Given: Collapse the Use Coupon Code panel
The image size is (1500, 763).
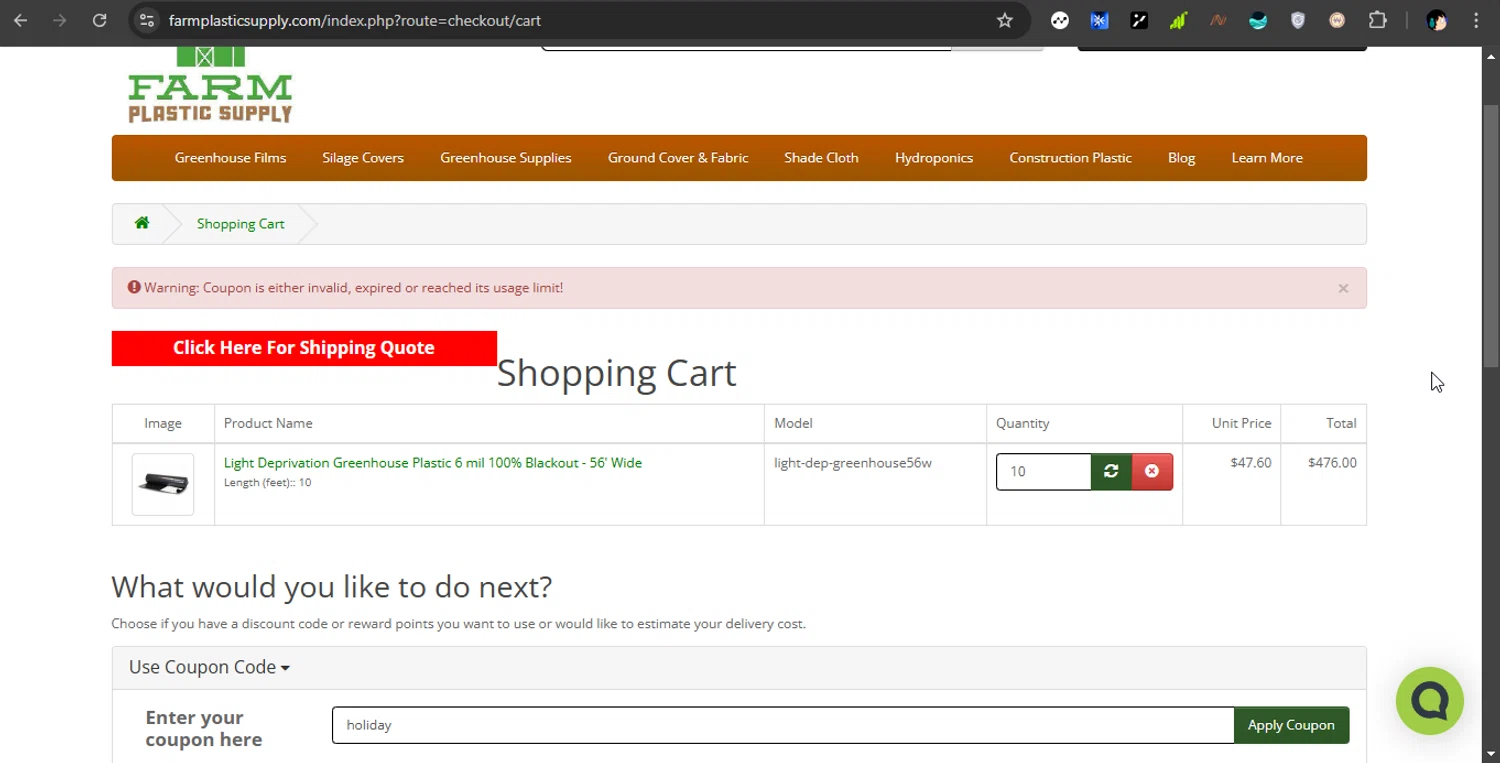Looking at the screenshot, I should tap(209, 667).
